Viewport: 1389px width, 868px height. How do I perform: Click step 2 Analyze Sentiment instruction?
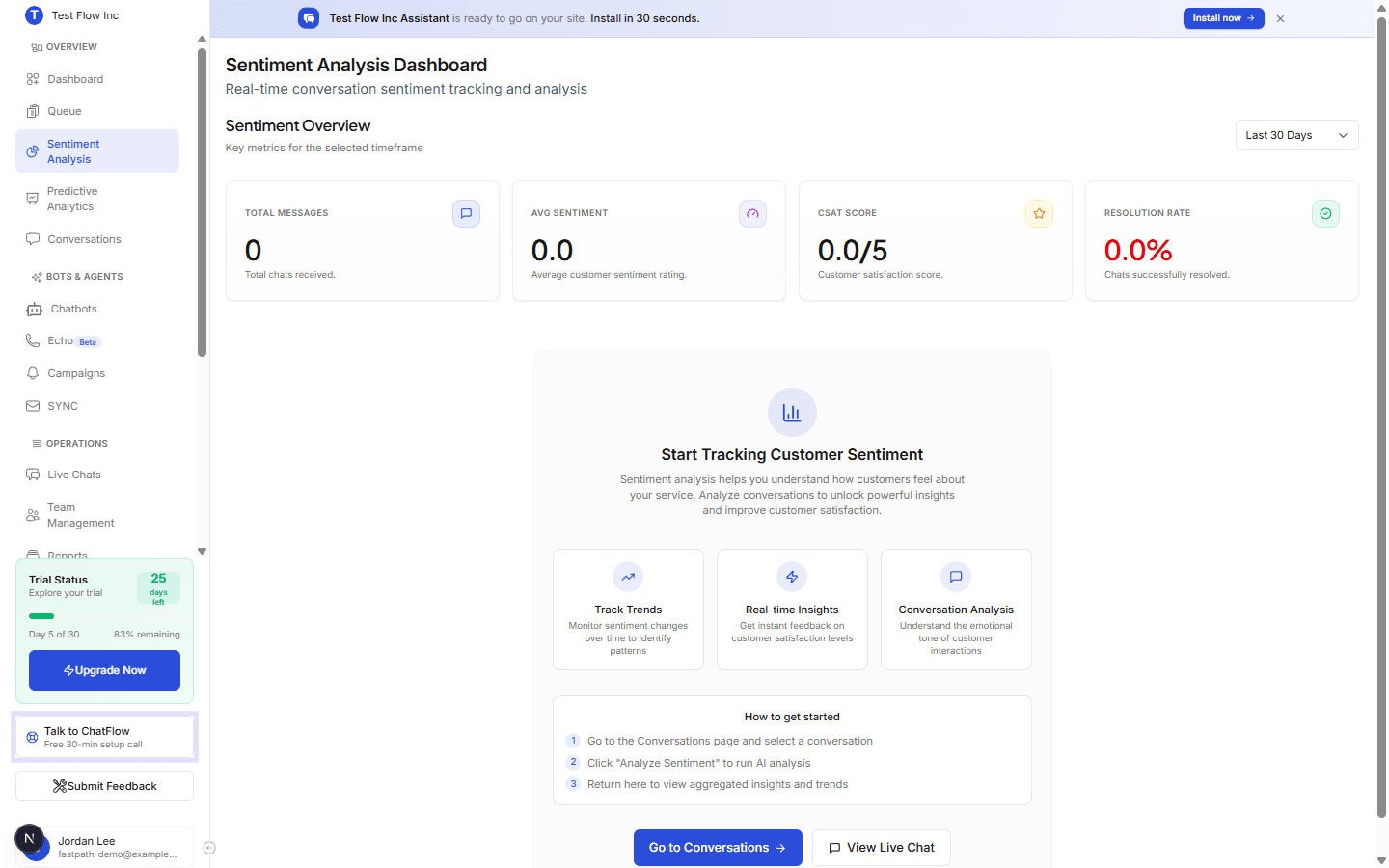click(x=698, y=763)
